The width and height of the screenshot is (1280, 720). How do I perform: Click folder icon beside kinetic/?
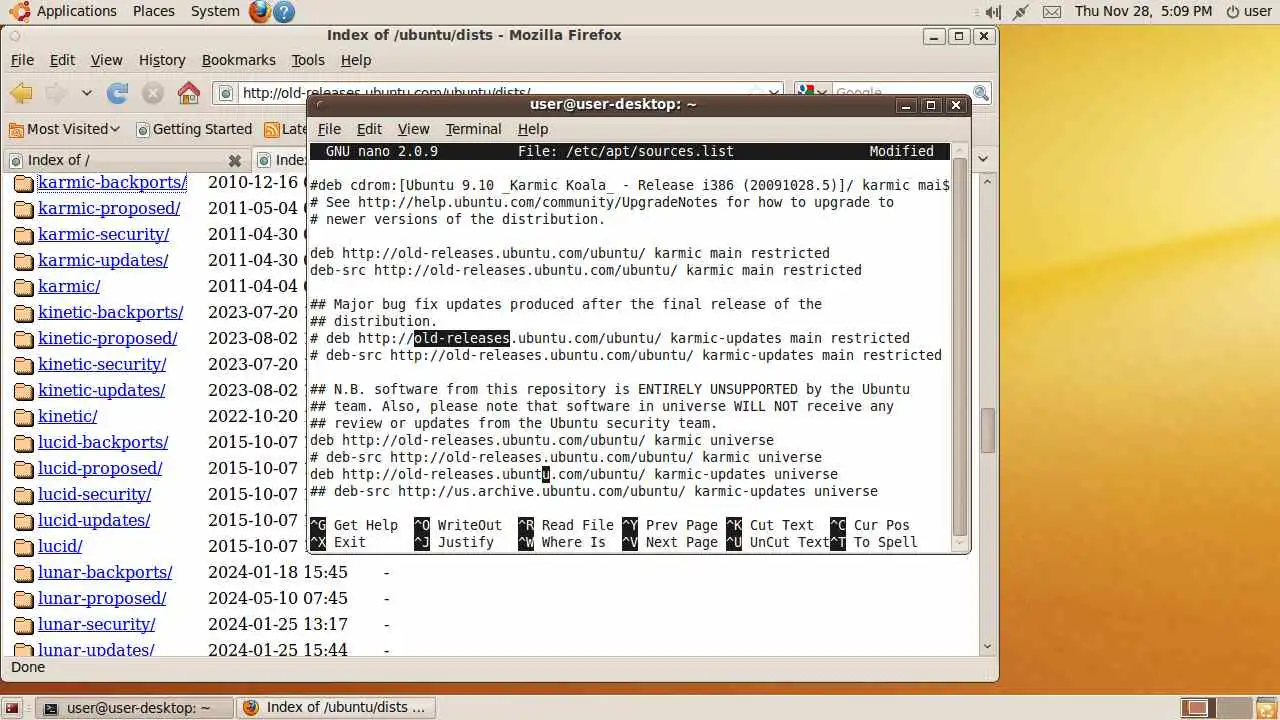click(23, 417)
